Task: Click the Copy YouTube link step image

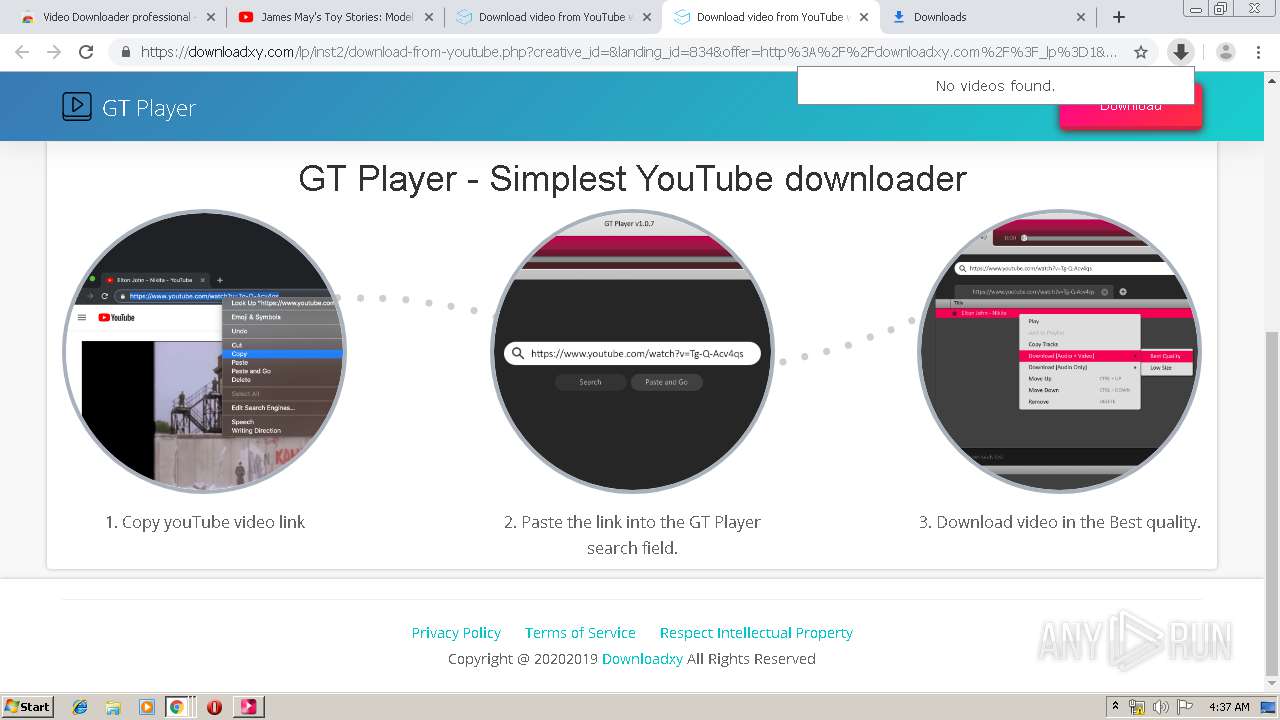Action: pos(205,351)
